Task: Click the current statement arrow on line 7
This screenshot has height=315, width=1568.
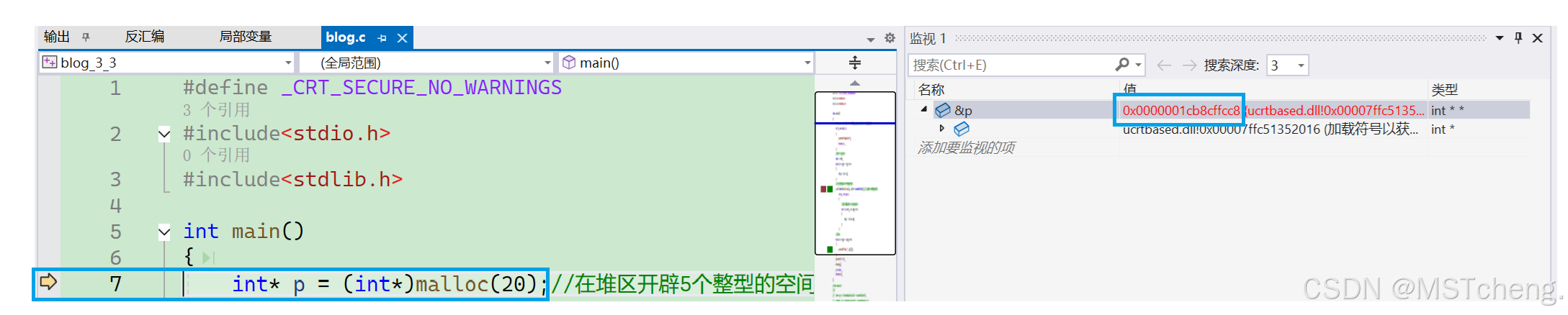Action: [x=48, y=282]
